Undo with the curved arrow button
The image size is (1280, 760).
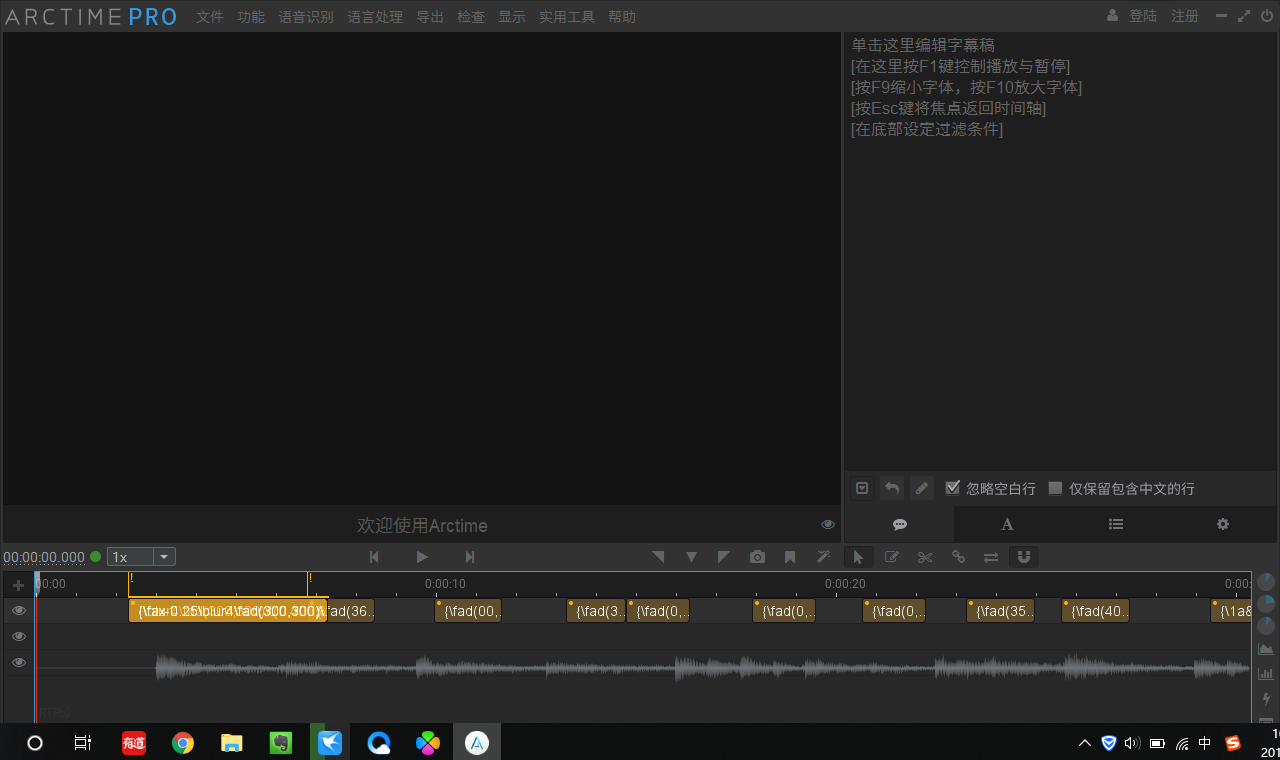[891, 488]
